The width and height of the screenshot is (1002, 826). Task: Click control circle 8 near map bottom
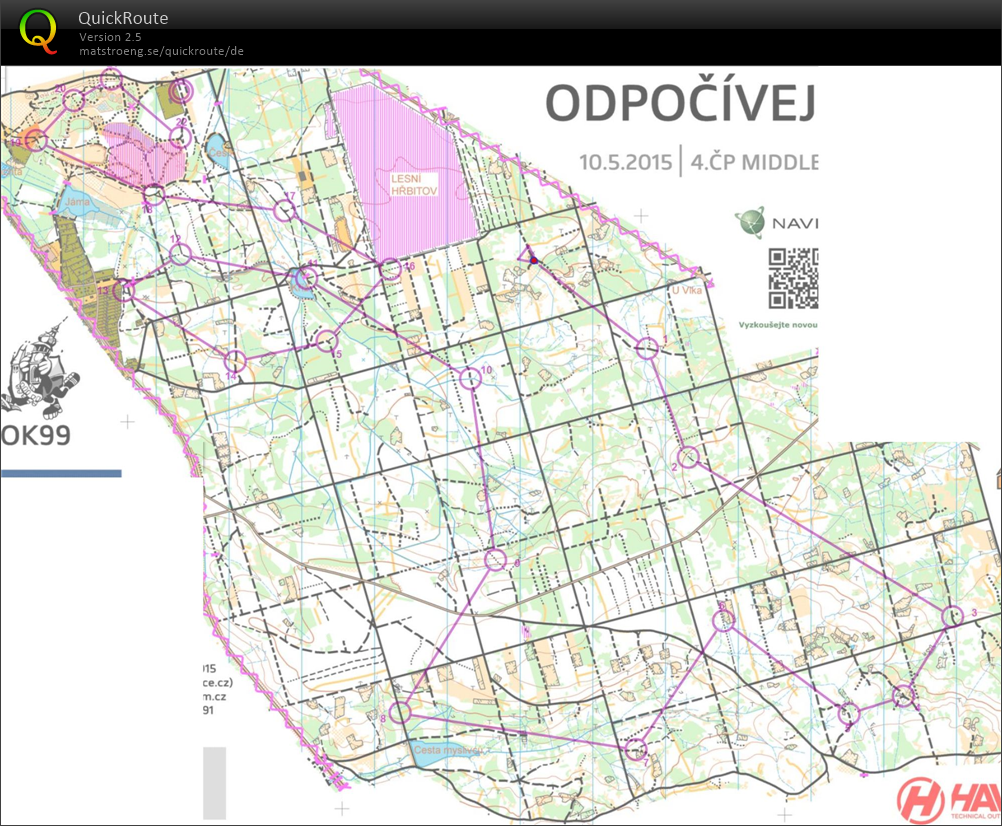coord(400,713)
